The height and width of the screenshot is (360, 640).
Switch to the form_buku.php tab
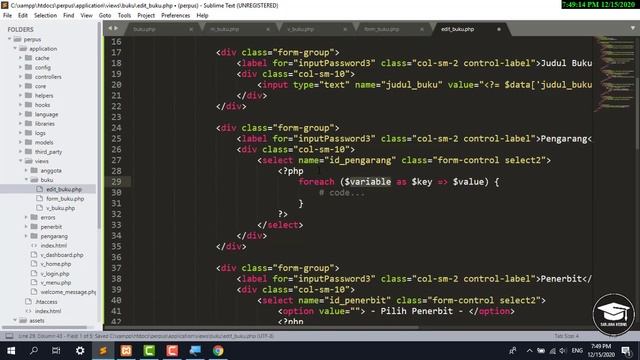393,29
